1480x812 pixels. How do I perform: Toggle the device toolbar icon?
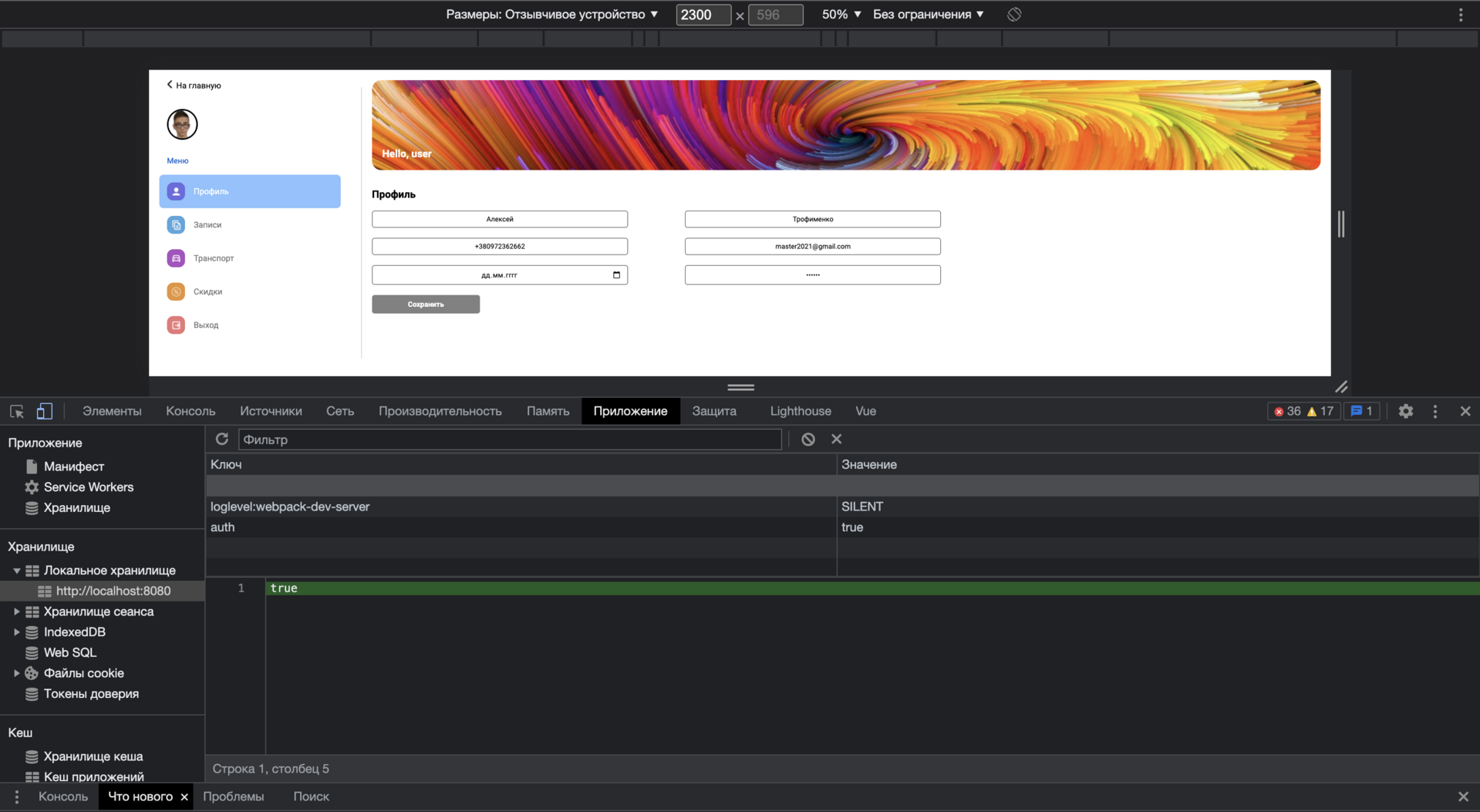point(44,412)
